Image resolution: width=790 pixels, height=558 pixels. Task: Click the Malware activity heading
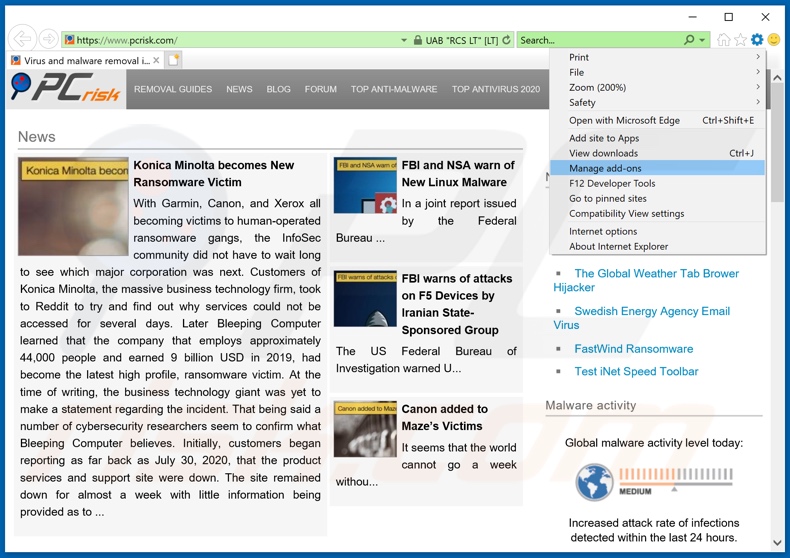[x=590, y=405]
